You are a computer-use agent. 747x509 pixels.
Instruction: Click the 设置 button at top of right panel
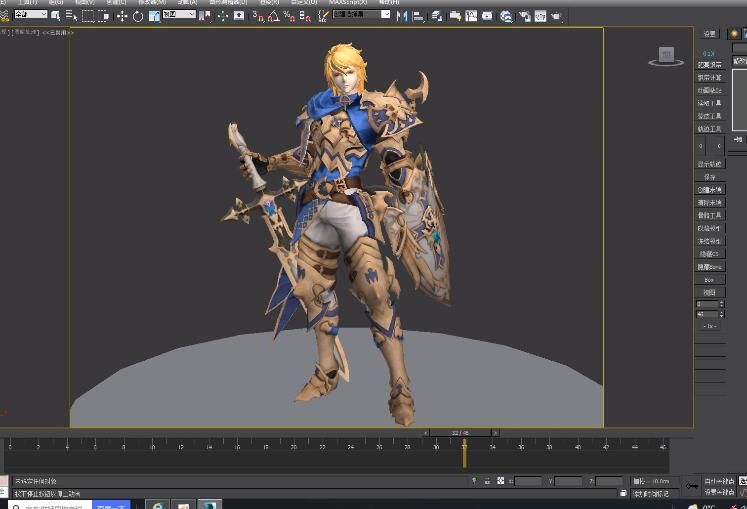click(x=710, y=33)
